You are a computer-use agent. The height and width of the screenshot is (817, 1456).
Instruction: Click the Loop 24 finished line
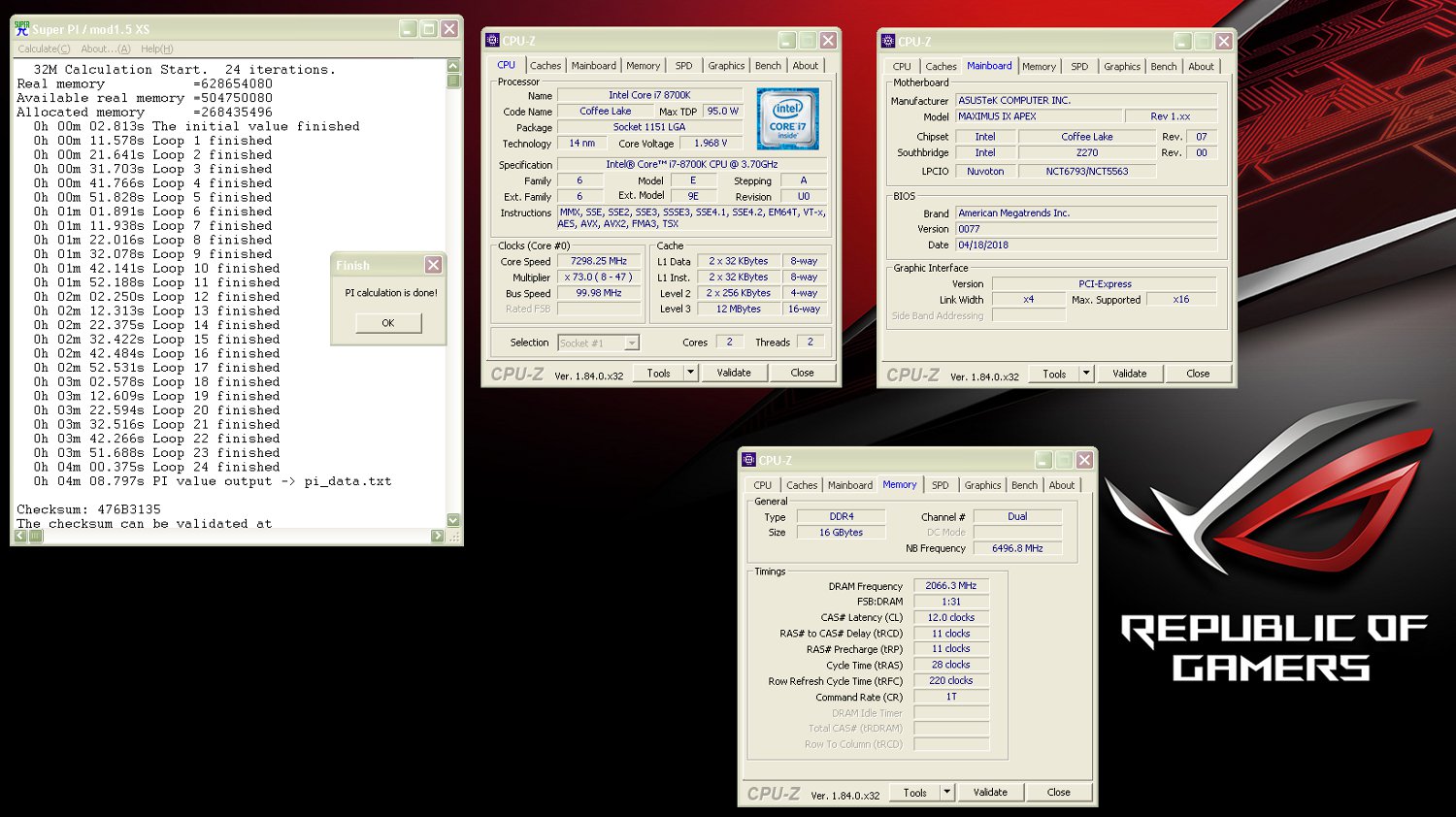point(157,467)
